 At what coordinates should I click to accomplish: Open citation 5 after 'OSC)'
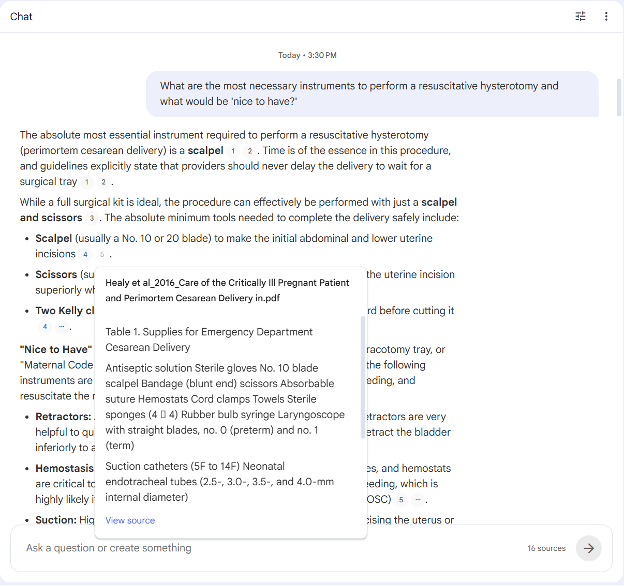click(401, 500)
